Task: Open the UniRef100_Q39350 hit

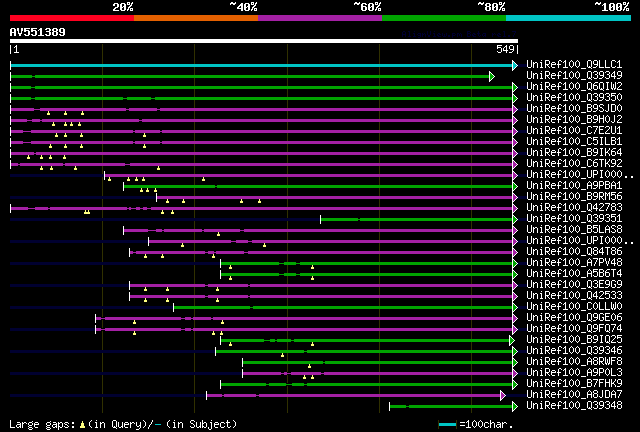Action: pyautogui.click(x=574, y=98)
